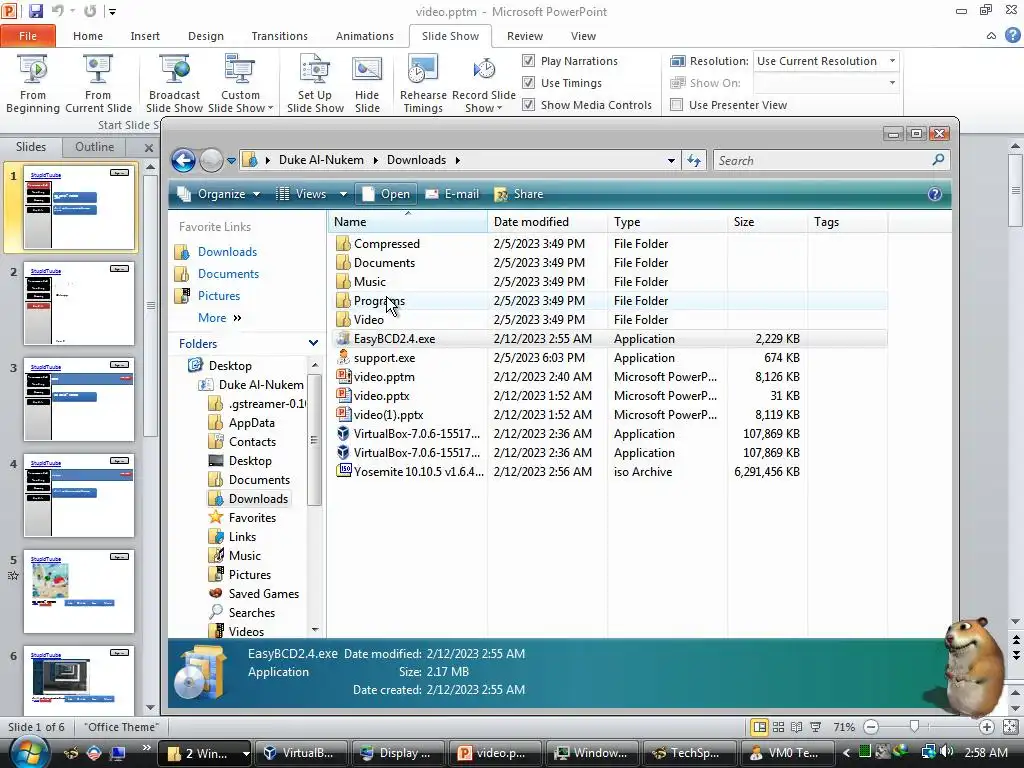Select Favorites in folder tree
1024x768 pixels.
[252, 518]
